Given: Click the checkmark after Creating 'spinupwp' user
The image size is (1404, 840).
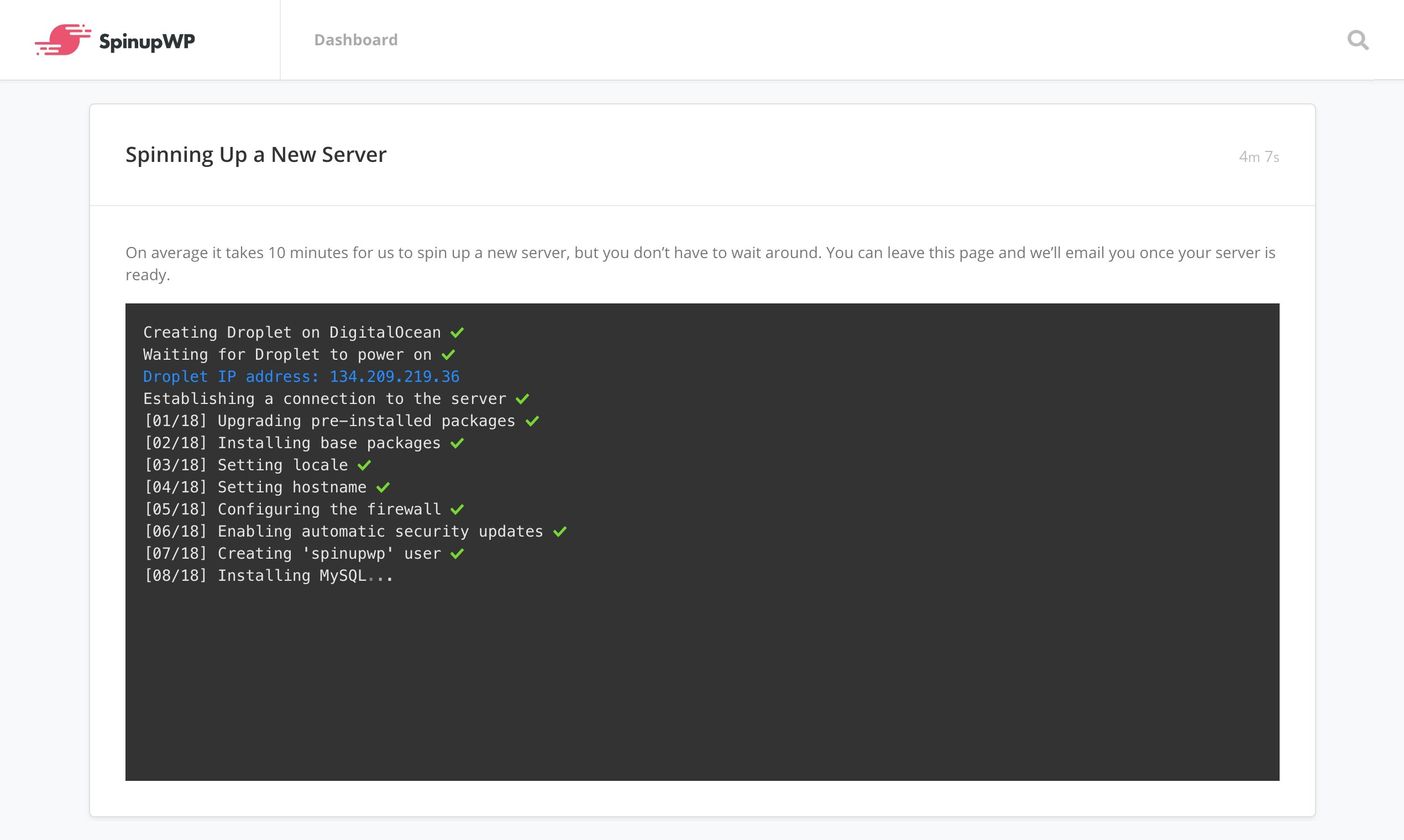Looking at the screenshot, I should tap(457, 553).
